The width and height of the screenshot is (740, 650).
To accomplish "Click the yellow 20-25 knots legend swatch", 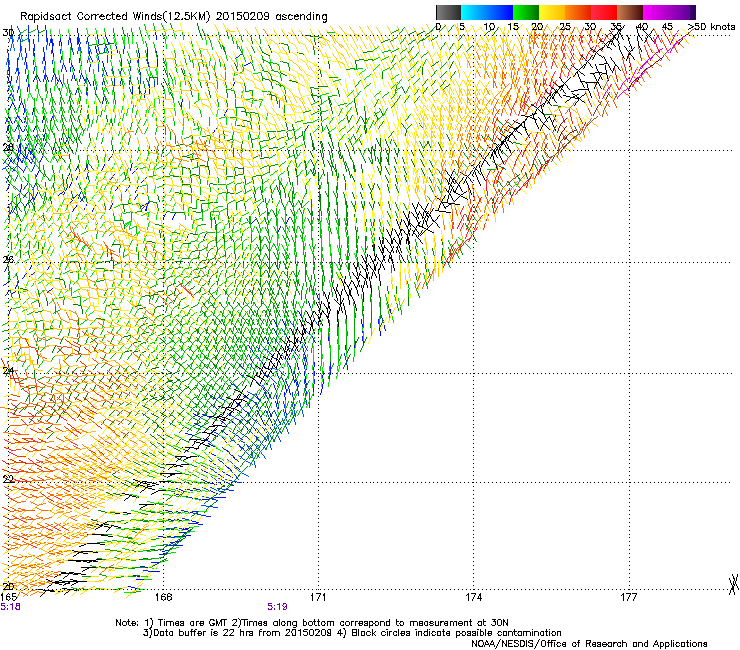I will point(552,12).
